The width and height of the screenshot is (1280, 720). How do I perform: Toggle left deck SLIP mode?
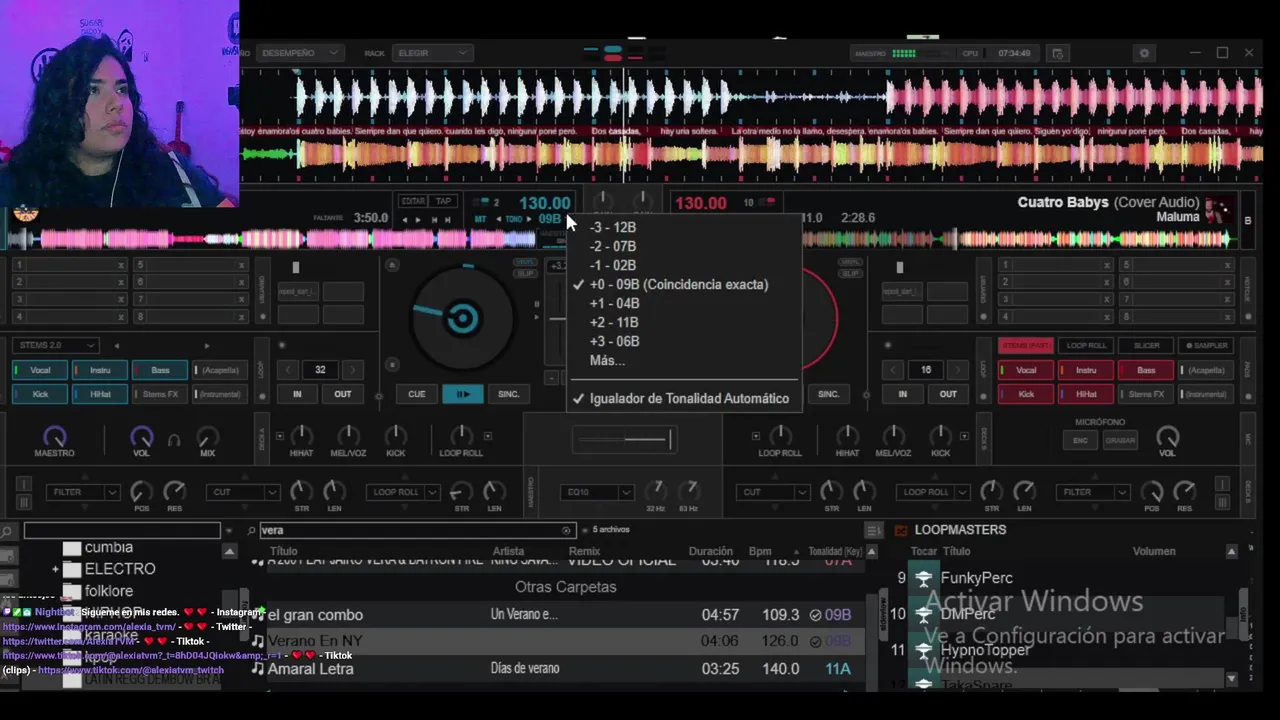click(525, 274)
